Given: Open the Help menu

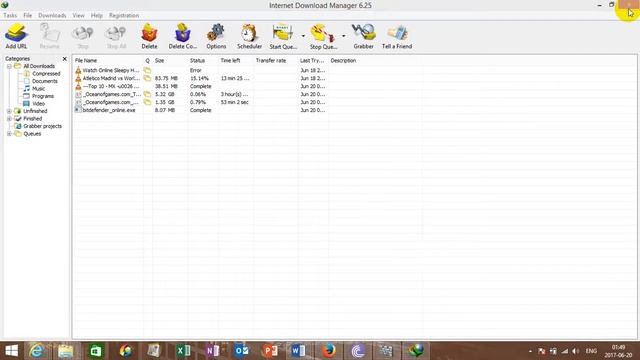Looking at the screenshot, I should (96, 15).
